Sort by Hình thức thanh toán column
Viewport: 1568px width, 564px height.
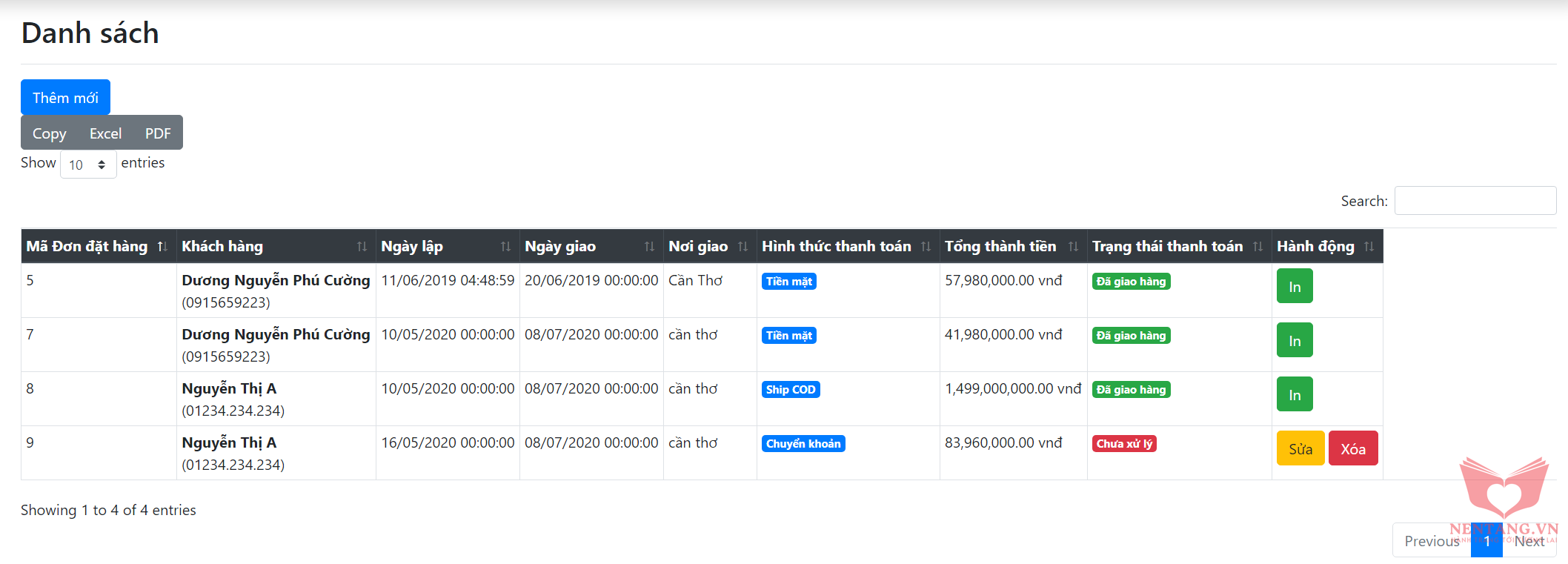(846, 246)
